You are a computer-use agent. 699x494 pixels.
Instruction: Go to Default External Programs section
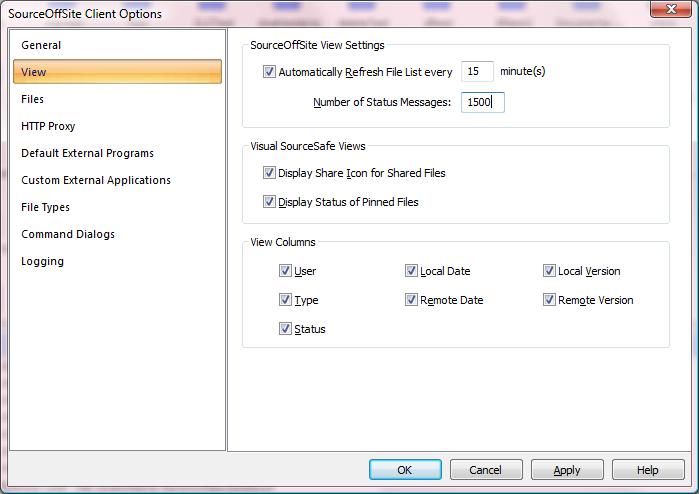click(x=87, y=153)
